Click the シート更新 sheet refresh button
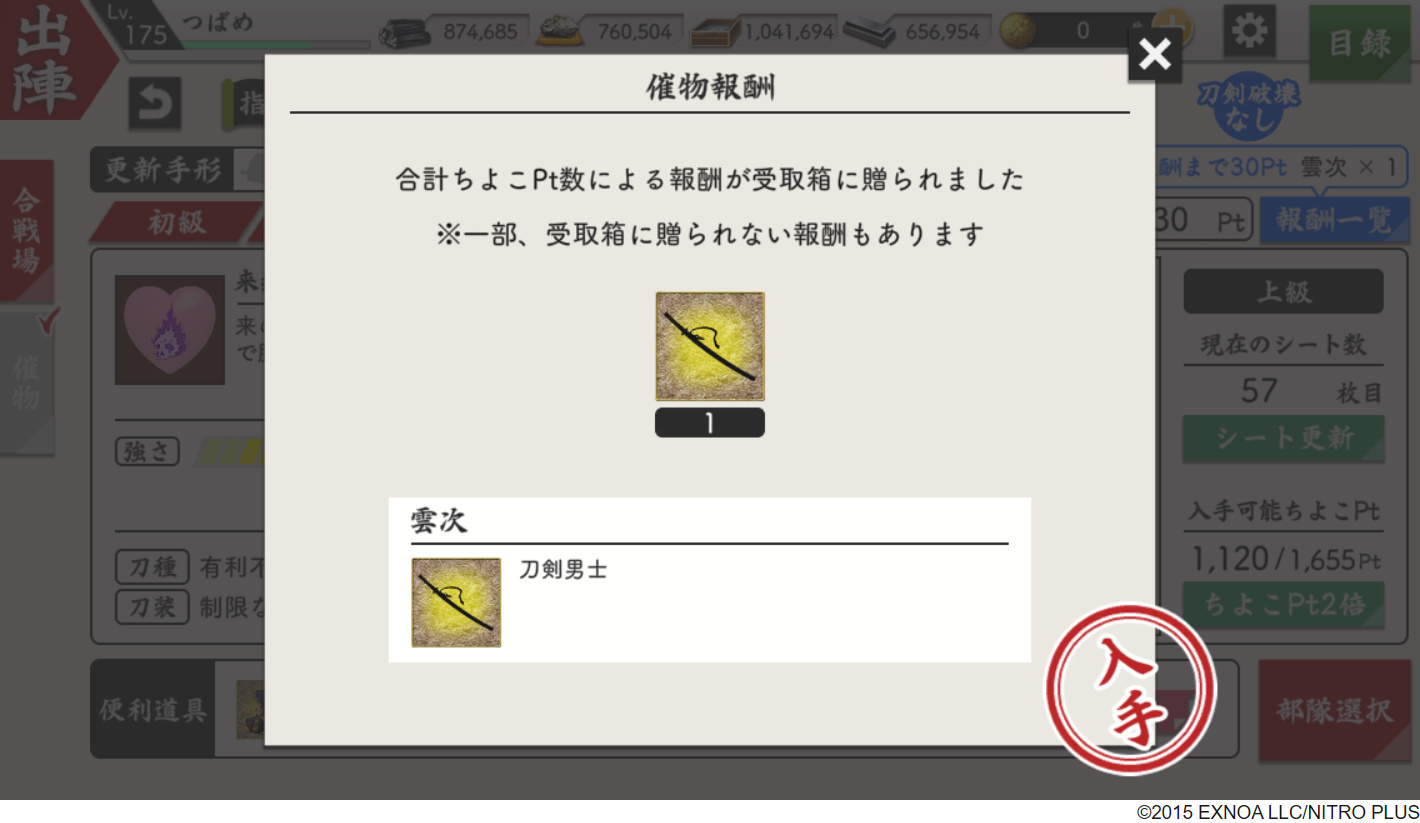The height and width of the screenshot is (823, 1420). pos(1284,439)
